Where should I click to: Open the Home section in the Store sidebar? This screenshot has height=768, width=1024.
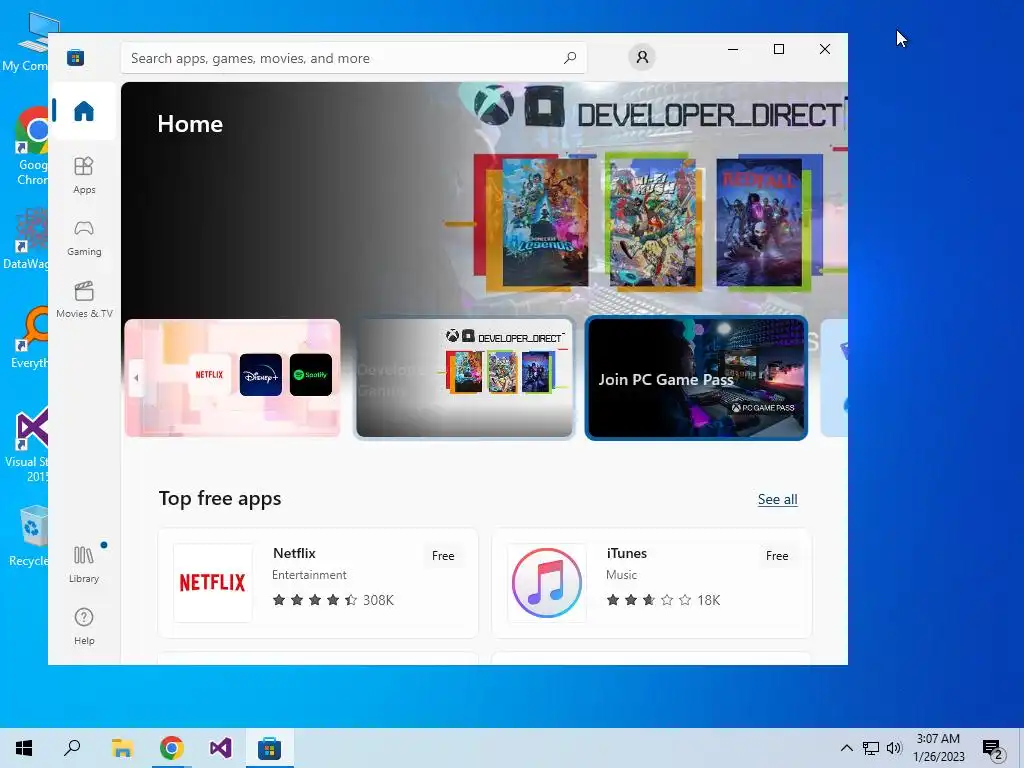click(84, 111)
